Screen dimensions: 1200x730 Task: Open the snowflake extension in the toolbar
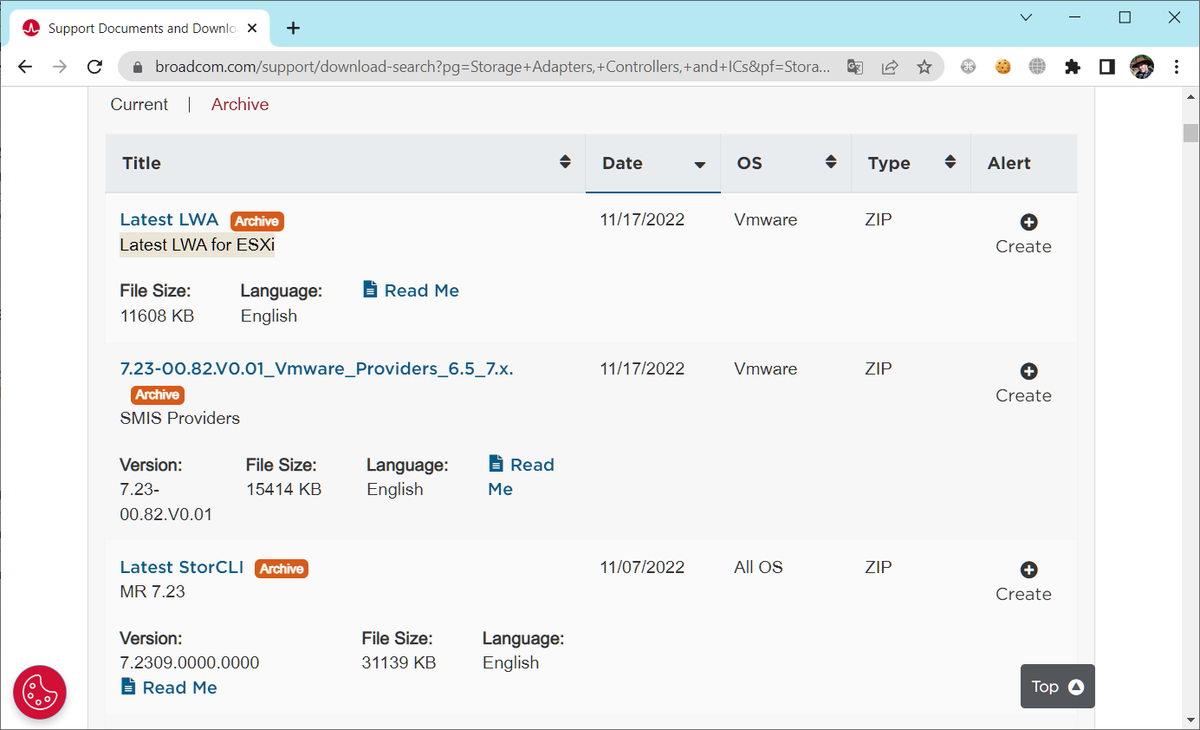coord(968,67)
